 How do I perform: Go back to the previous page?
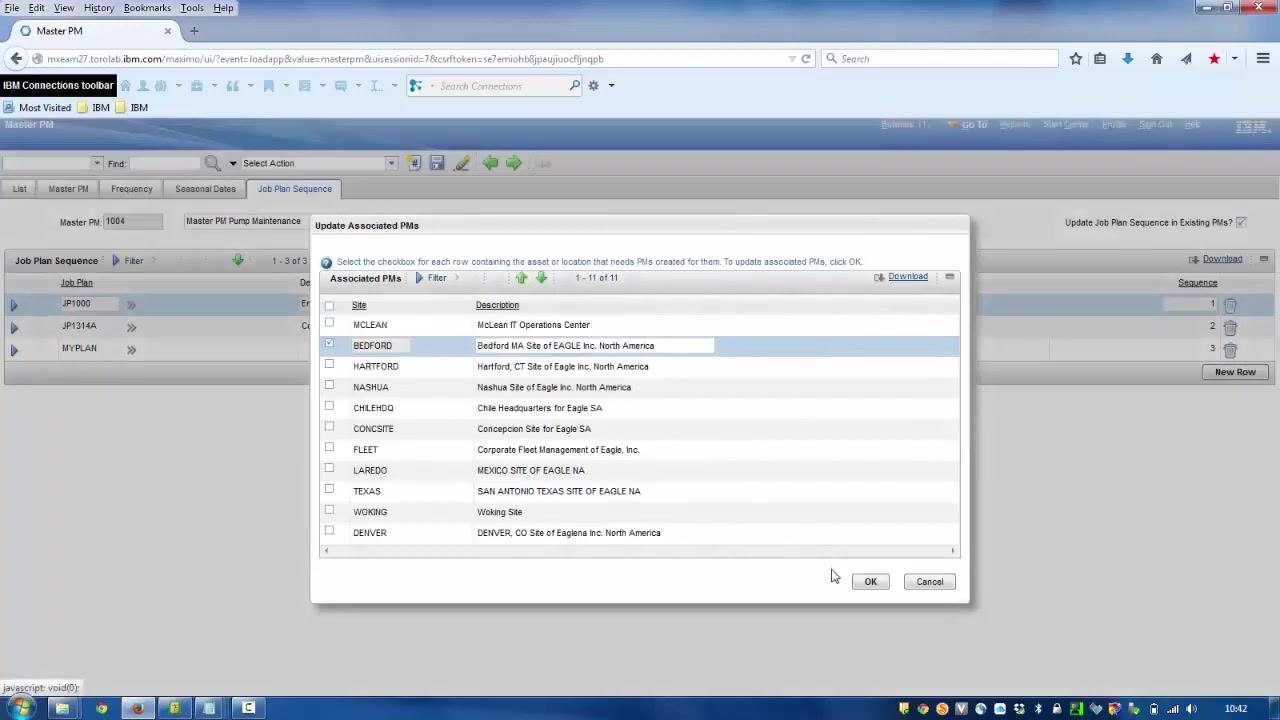(x=17, y=59)
